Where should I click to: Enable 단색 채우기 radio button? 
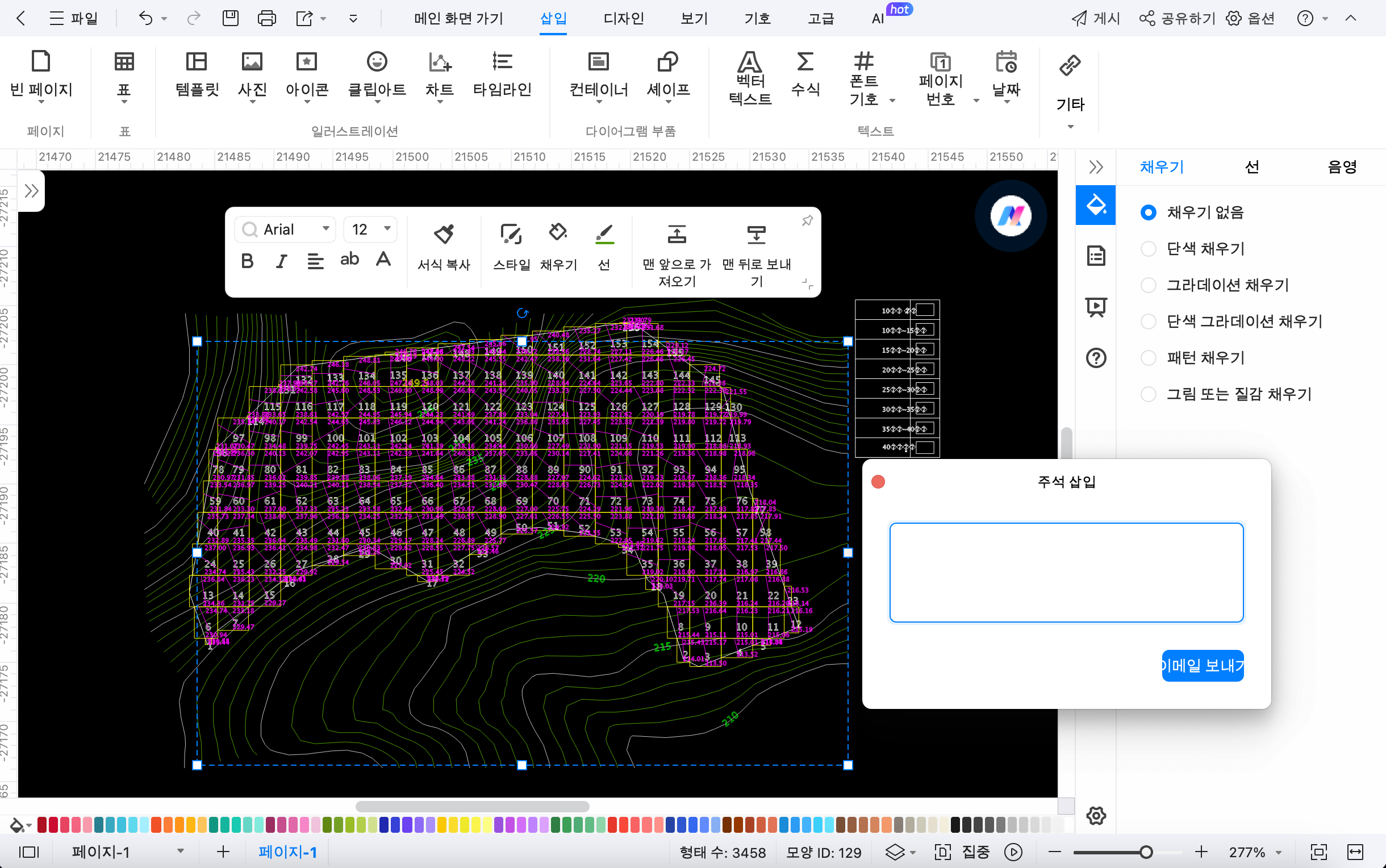[1148, 248]
